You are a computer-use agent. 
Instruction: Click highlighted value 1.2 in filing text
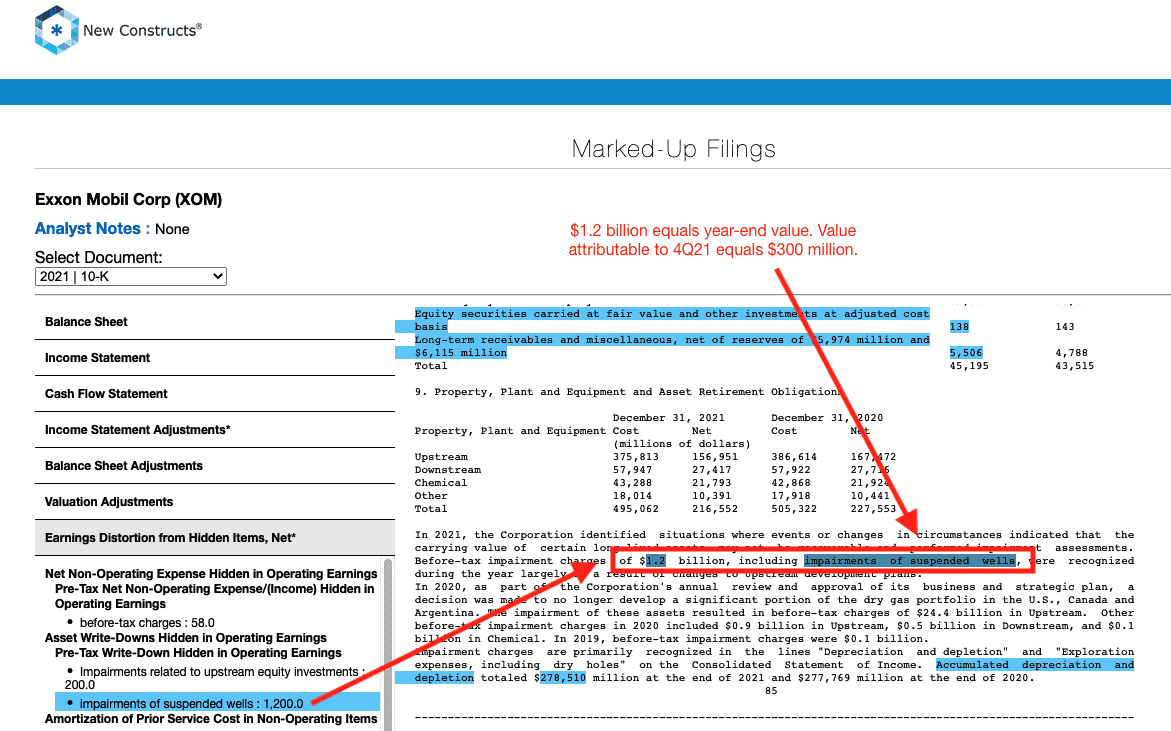click(x=656, y=561)
